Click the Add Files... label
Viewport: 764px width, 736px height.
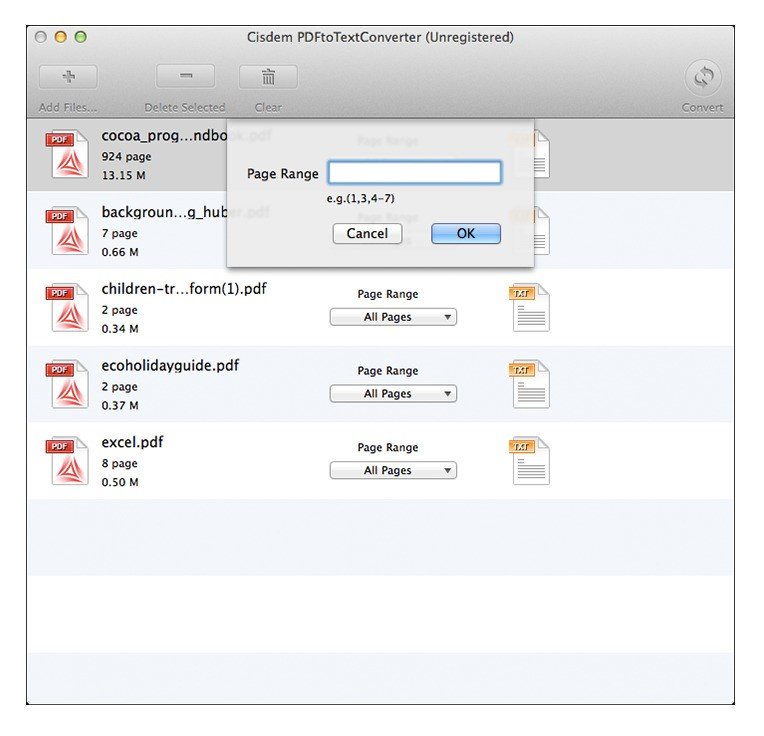[x=68, y=108]
